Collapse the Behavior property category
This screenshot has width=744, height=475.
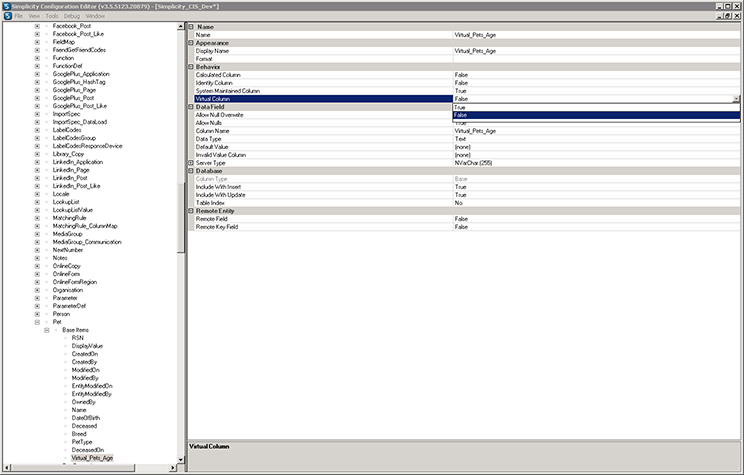191,67
